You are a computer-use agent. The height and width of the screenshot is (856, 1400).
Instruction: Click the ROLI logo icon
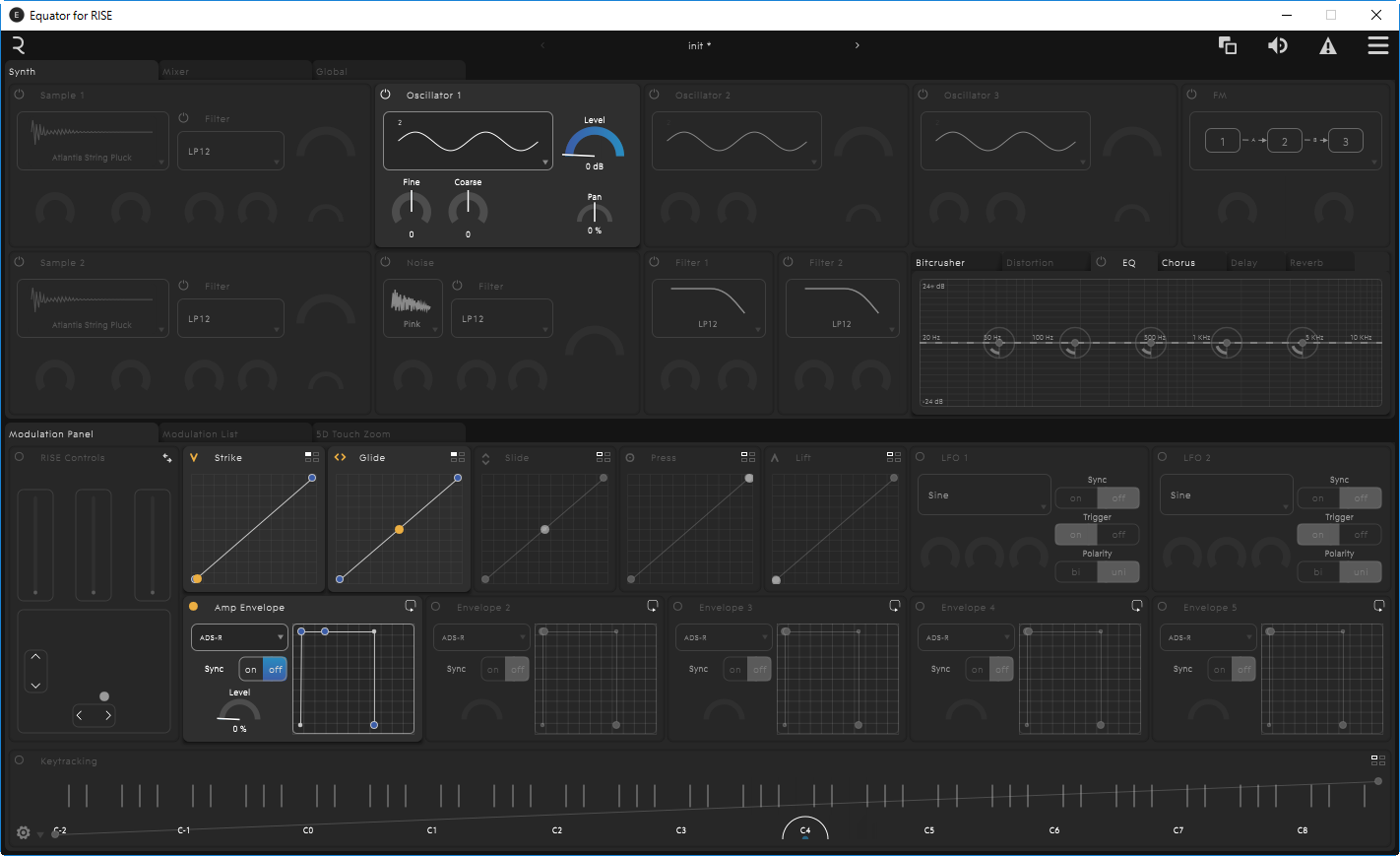18,45
